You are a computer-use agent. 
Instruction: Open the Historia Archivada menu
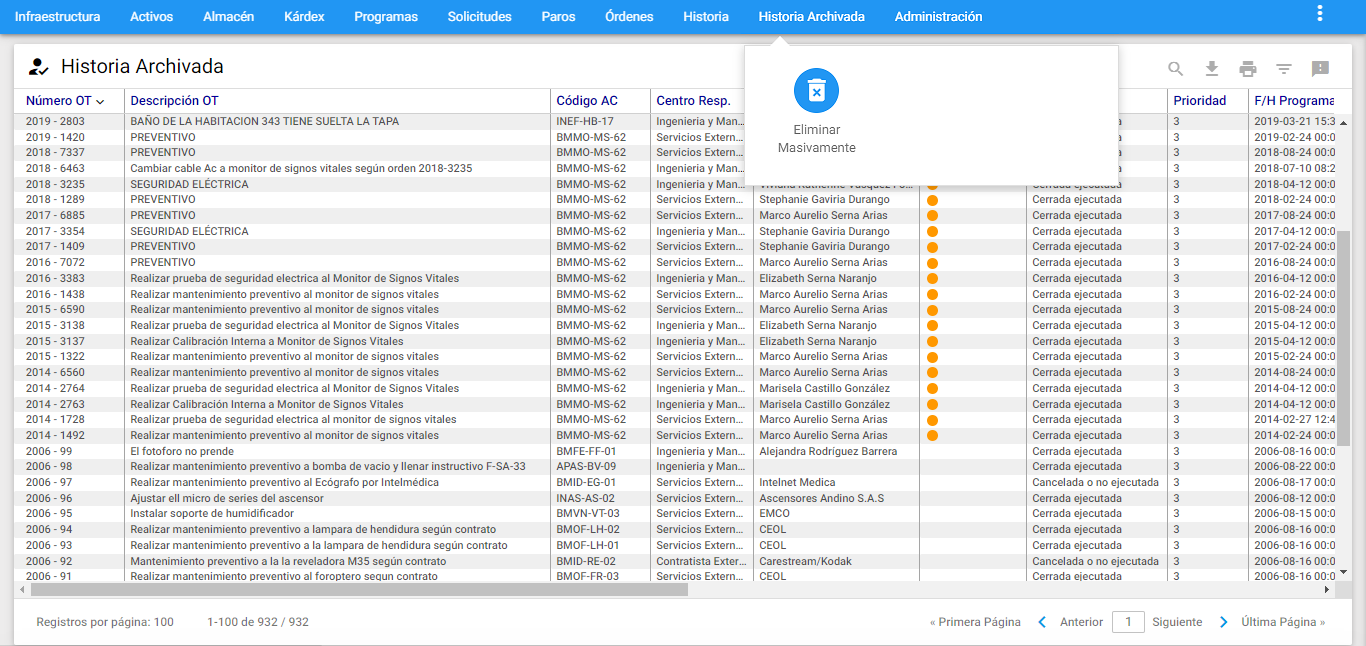click(x=811, y=17)
